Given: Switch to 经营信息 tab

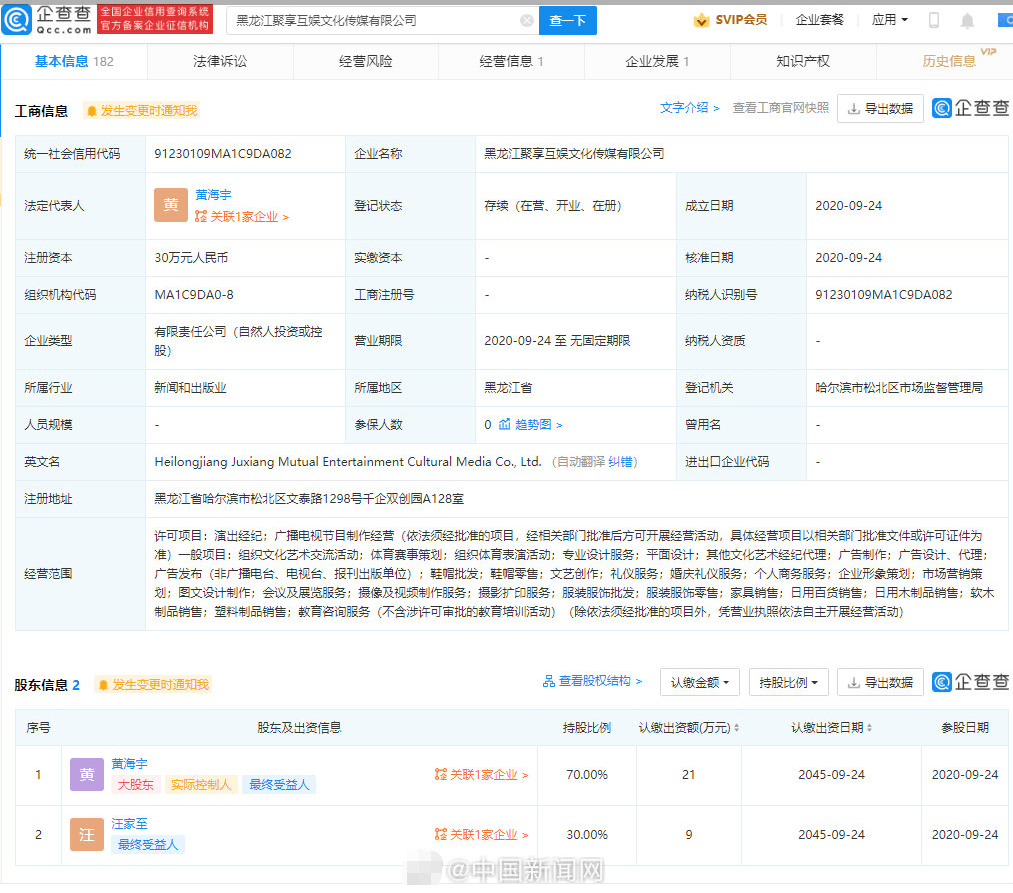Looking at the screenshot, I should pos(511,61).
